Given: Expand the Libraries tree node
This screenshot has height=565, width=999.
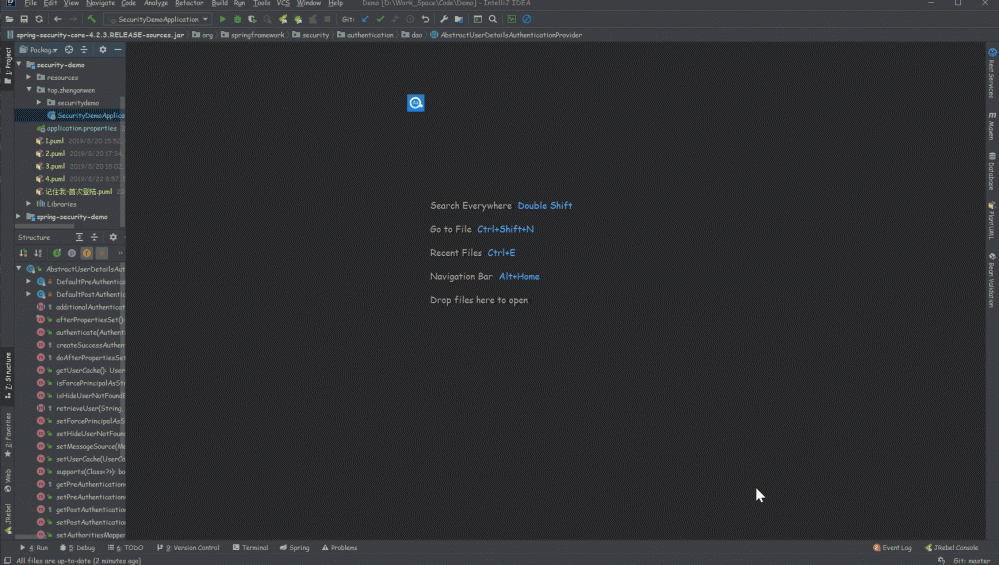Looking at the screenshot, I should pyautogui.click(x=30, y=204).
